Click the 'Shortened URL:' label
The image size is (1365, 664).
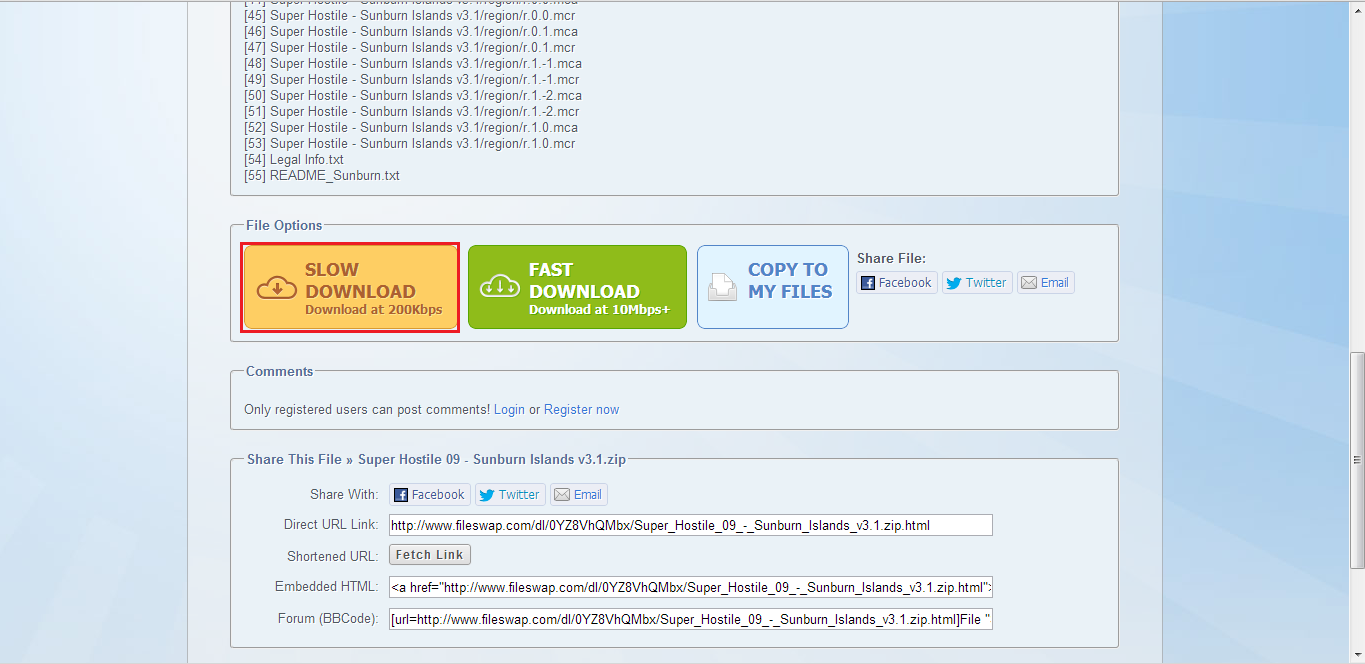[x=333, y=556]
